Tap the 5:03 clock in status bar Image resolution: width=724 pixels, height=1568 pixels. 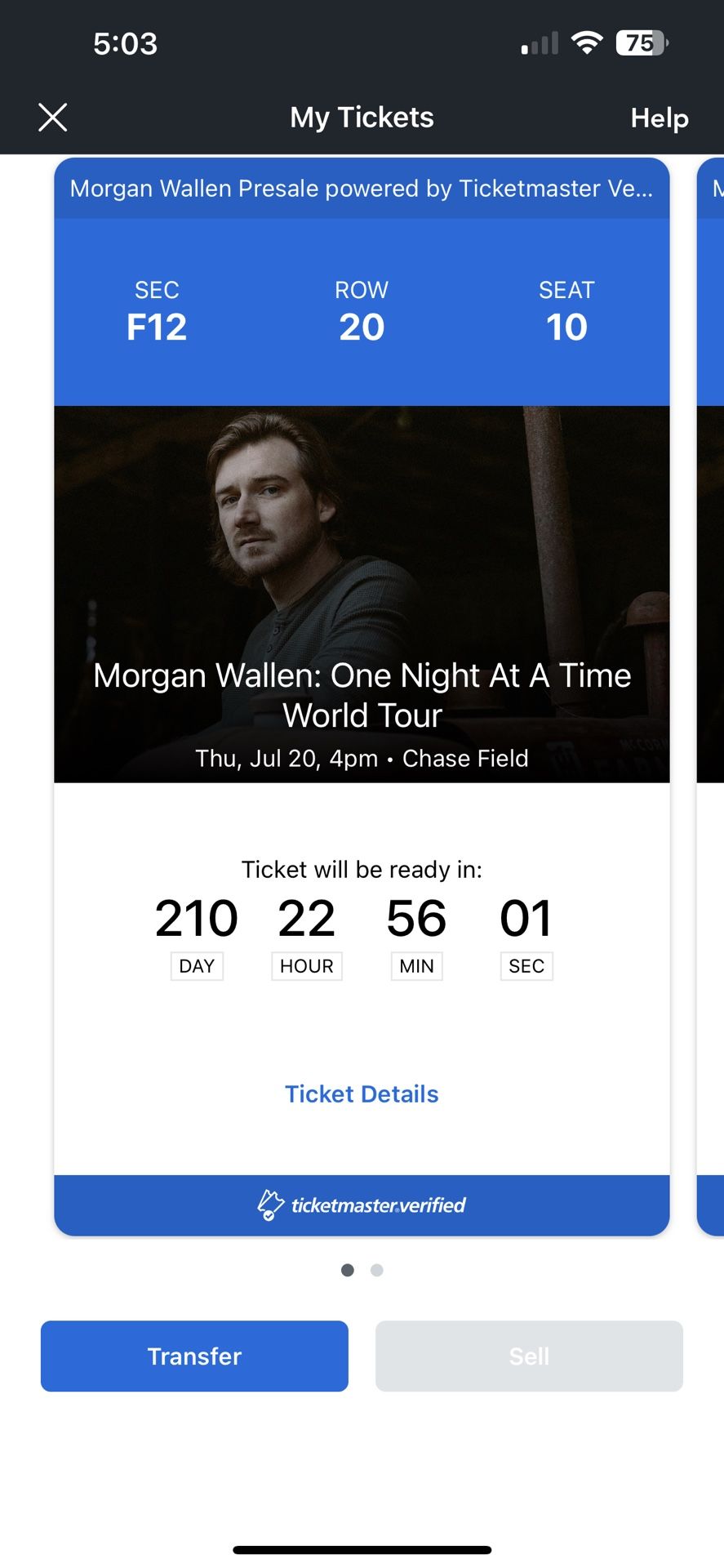pos(125,43)
